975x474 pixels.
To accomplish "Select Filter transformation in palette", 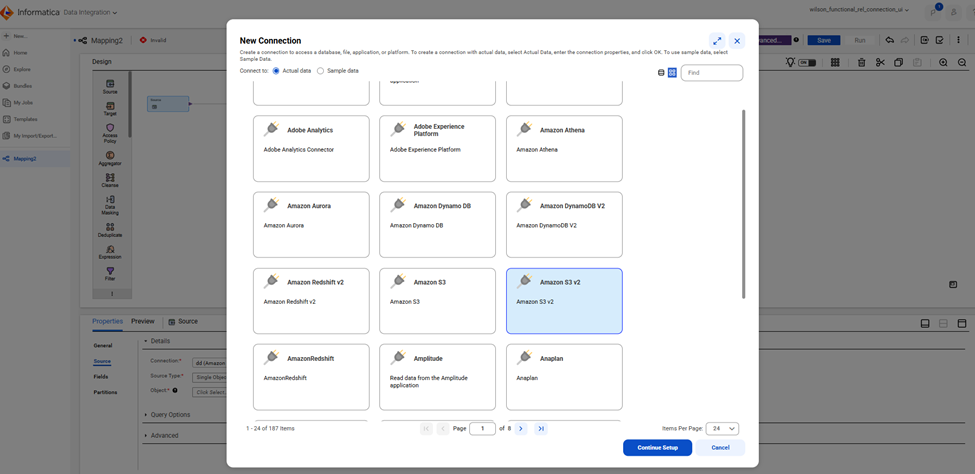I will coord(110,274).
